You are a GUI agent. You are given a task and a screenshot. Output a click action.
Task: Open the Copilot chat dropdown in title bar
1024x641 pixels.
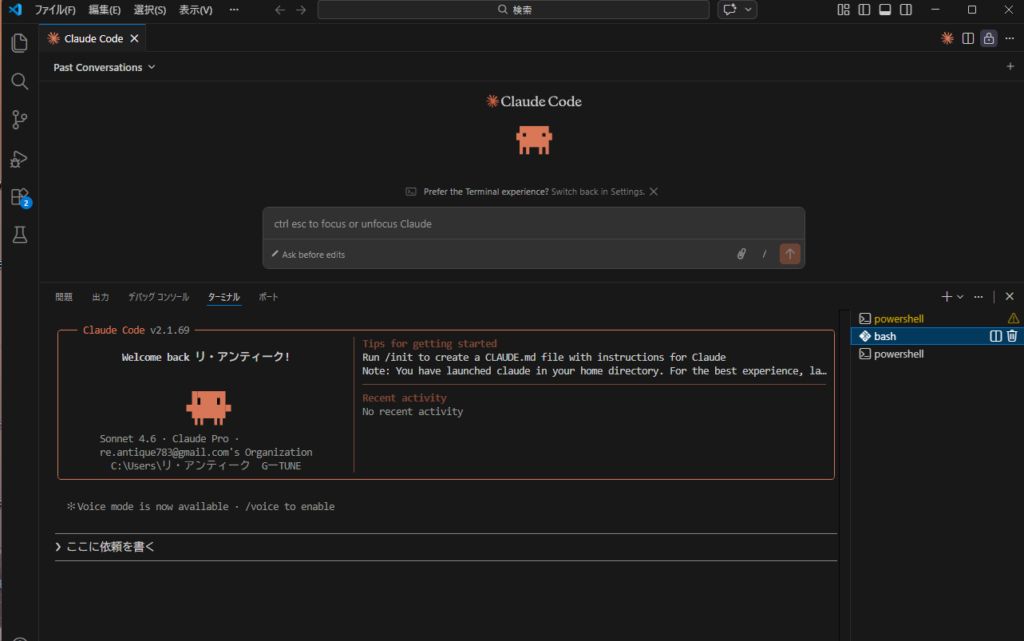click(x=748, y=10)
